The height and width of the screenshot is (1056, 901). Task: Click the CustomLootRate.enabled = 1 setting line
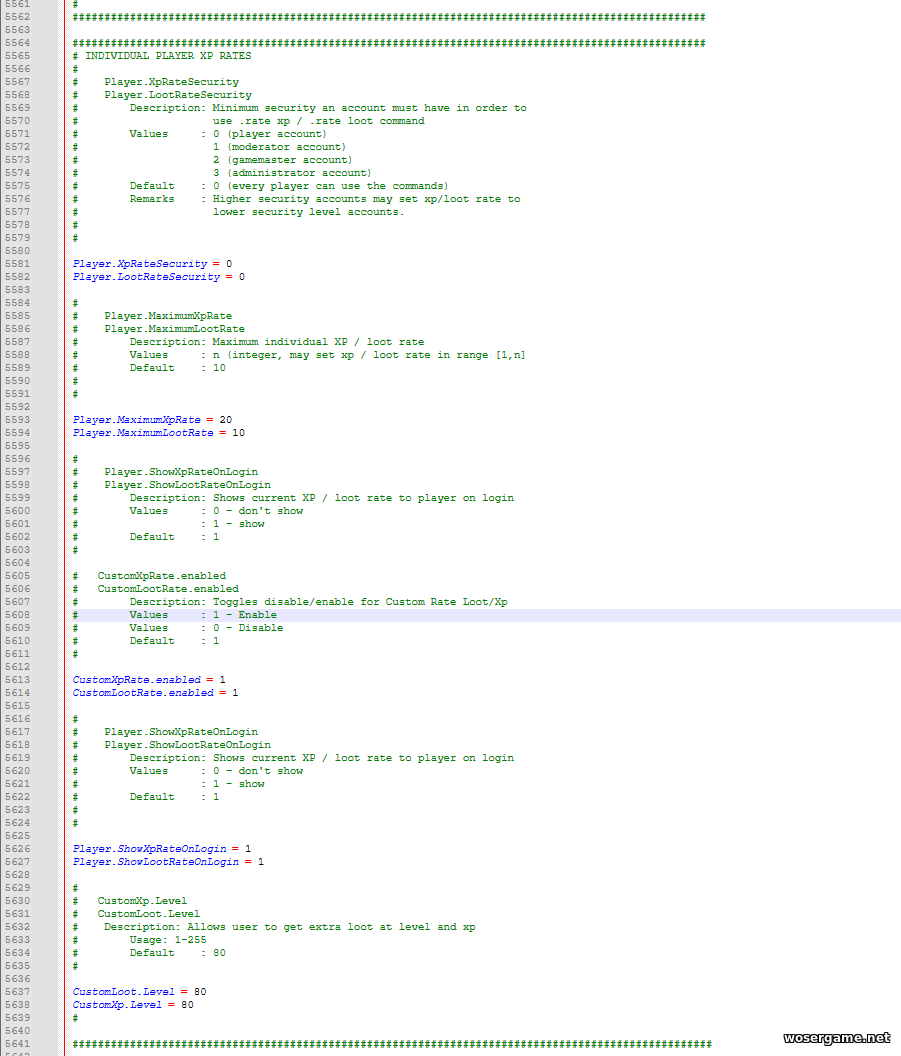[155, 693]
